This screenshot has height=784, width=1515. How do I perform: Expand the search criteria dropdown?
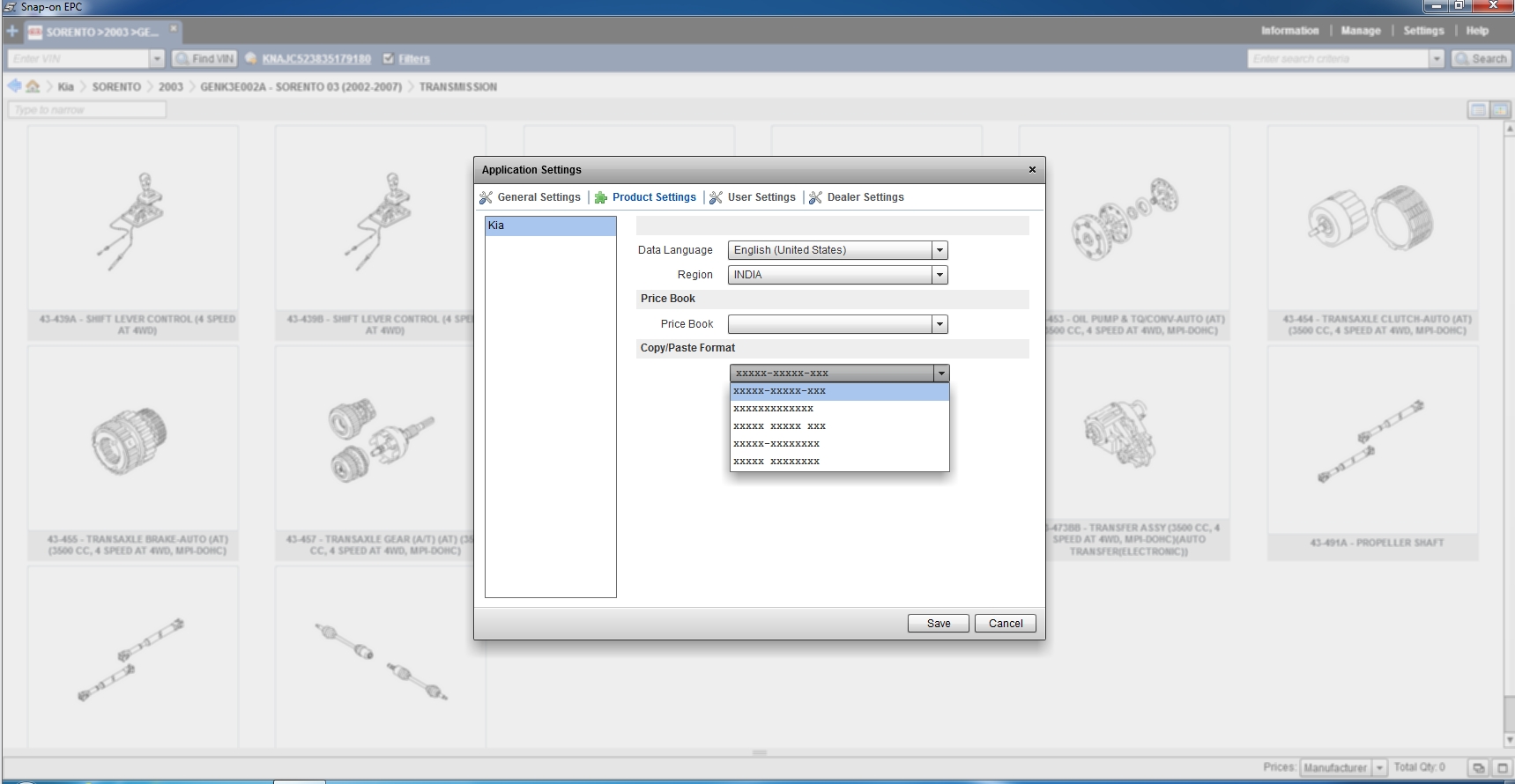1437,59
